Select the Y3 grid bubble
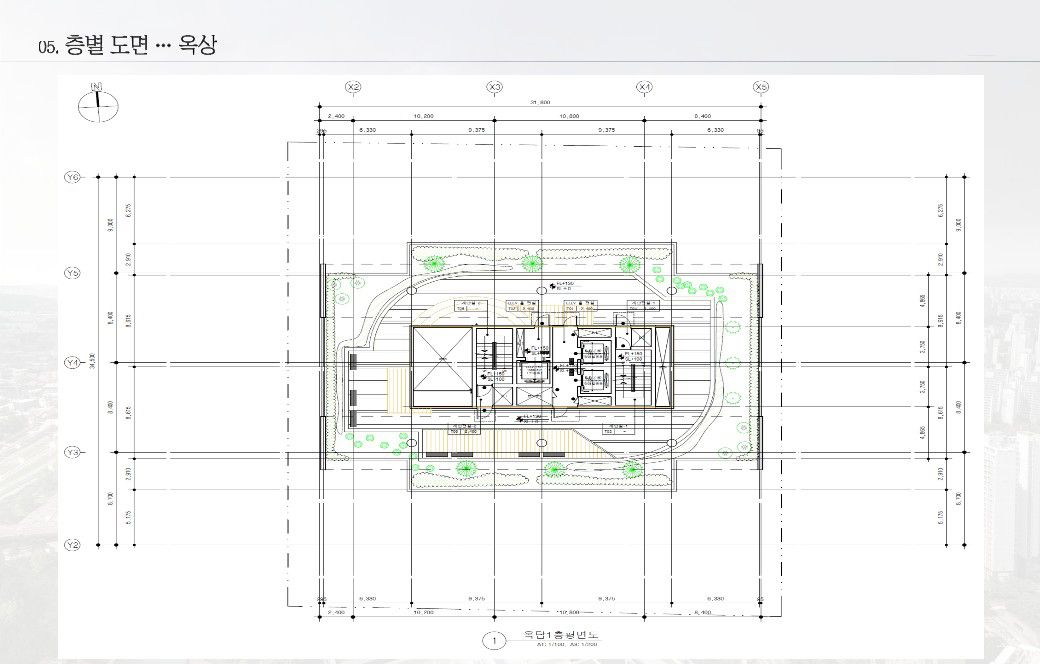 pos(72,453)
